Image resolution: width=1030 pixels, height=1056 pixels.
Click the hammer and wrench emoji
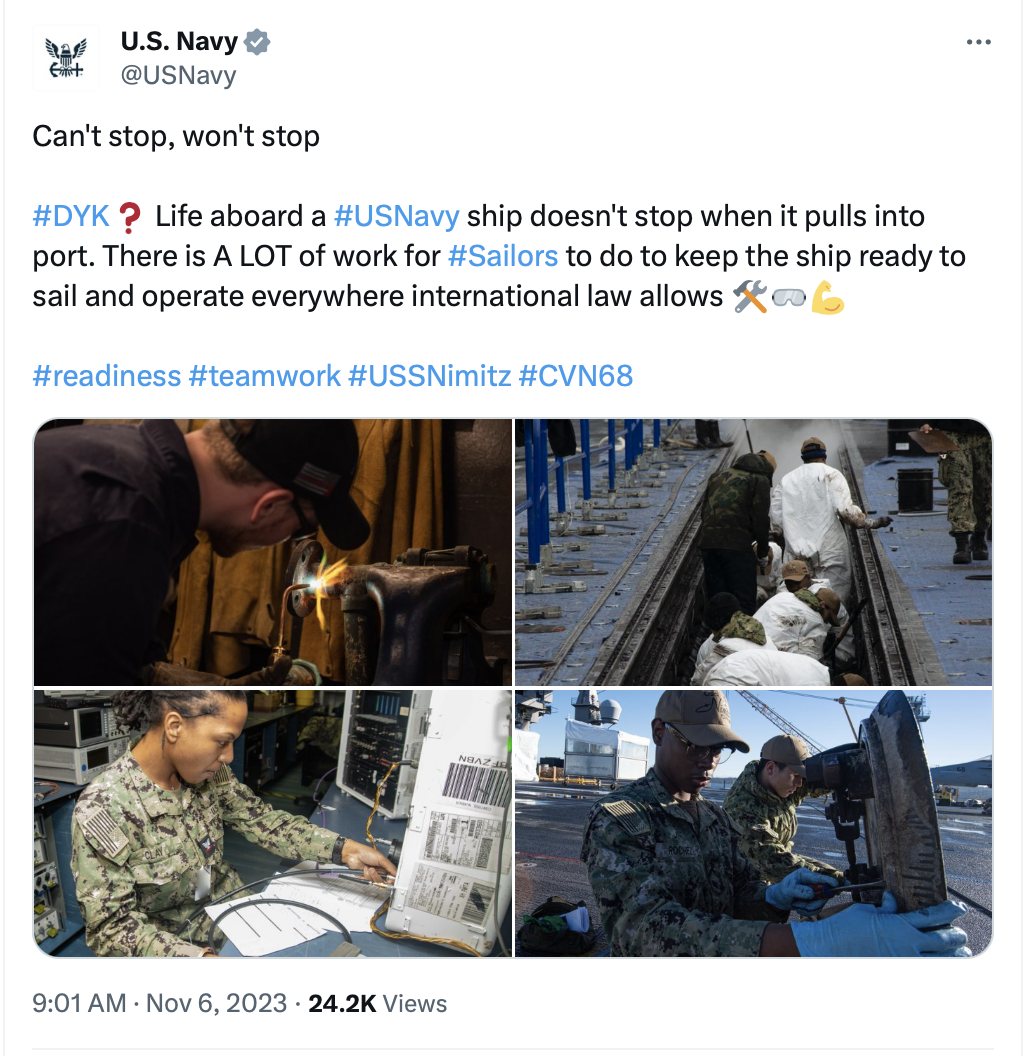coord(750,297)
